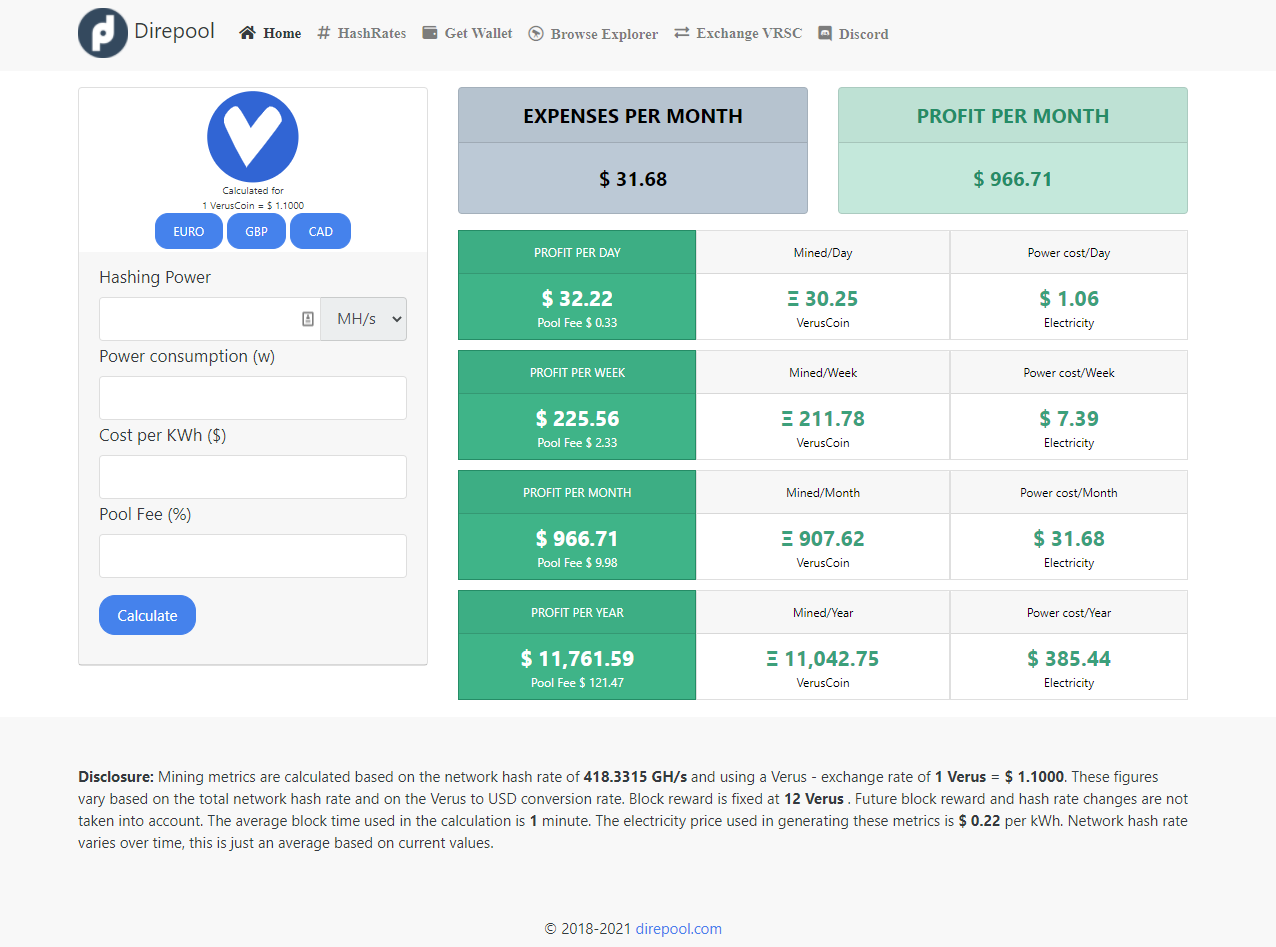Click the VerusCoin round logo
The width and height of the screenshot is (1276, 947).
[x=253, y=137]
